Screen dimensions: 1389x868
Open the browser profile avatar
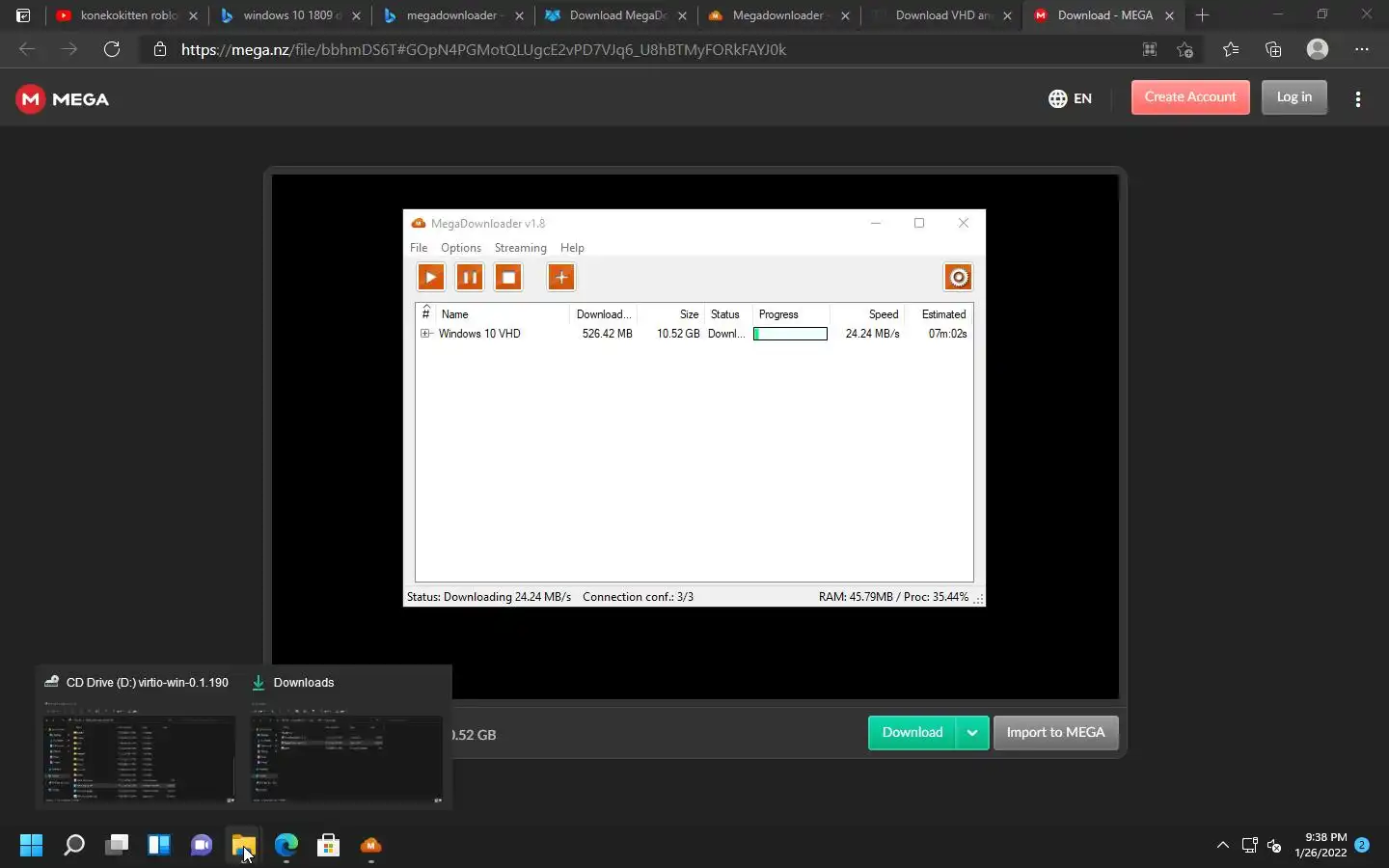point(1318,49)
